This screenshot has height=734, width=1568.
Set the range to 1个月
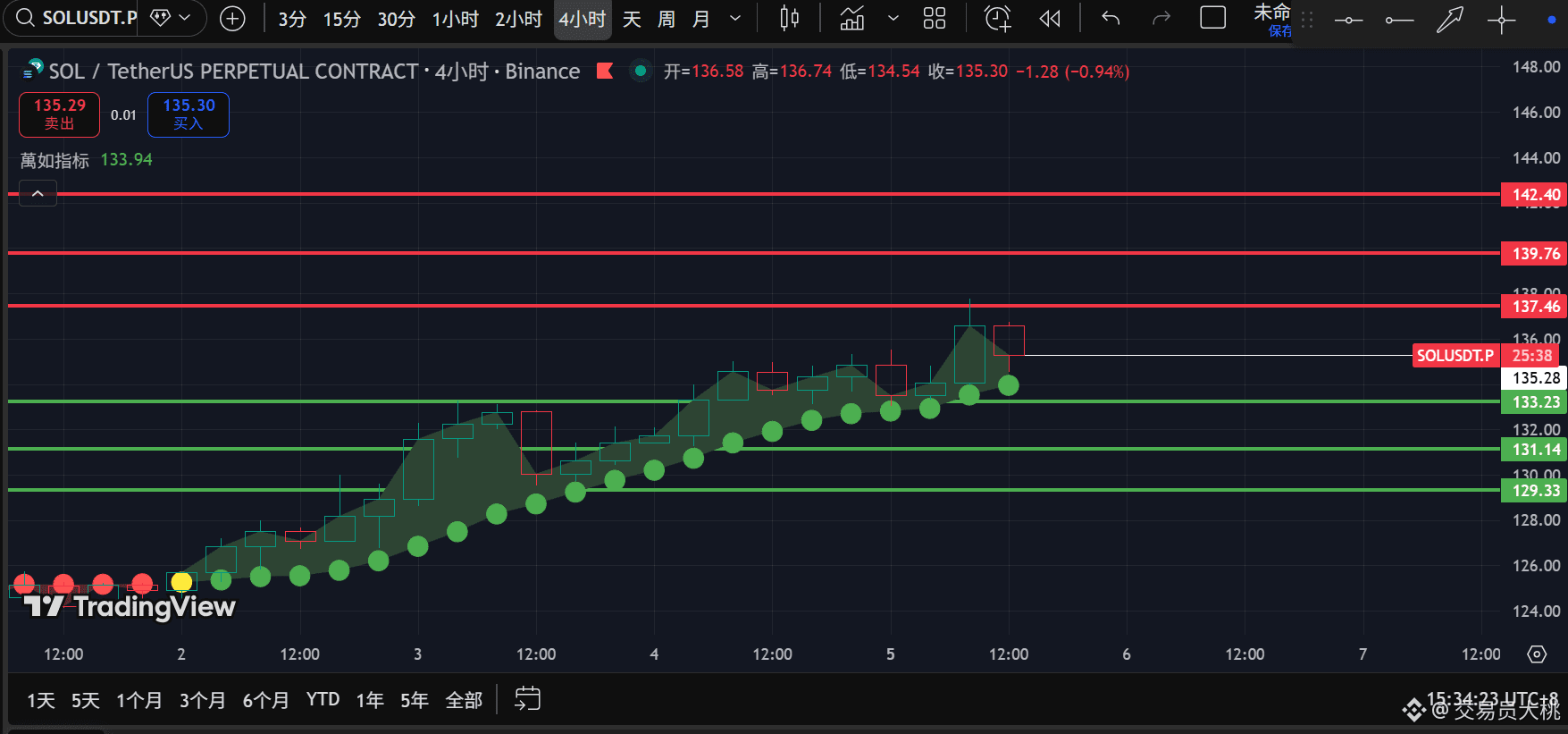click(x=139, y=700)
